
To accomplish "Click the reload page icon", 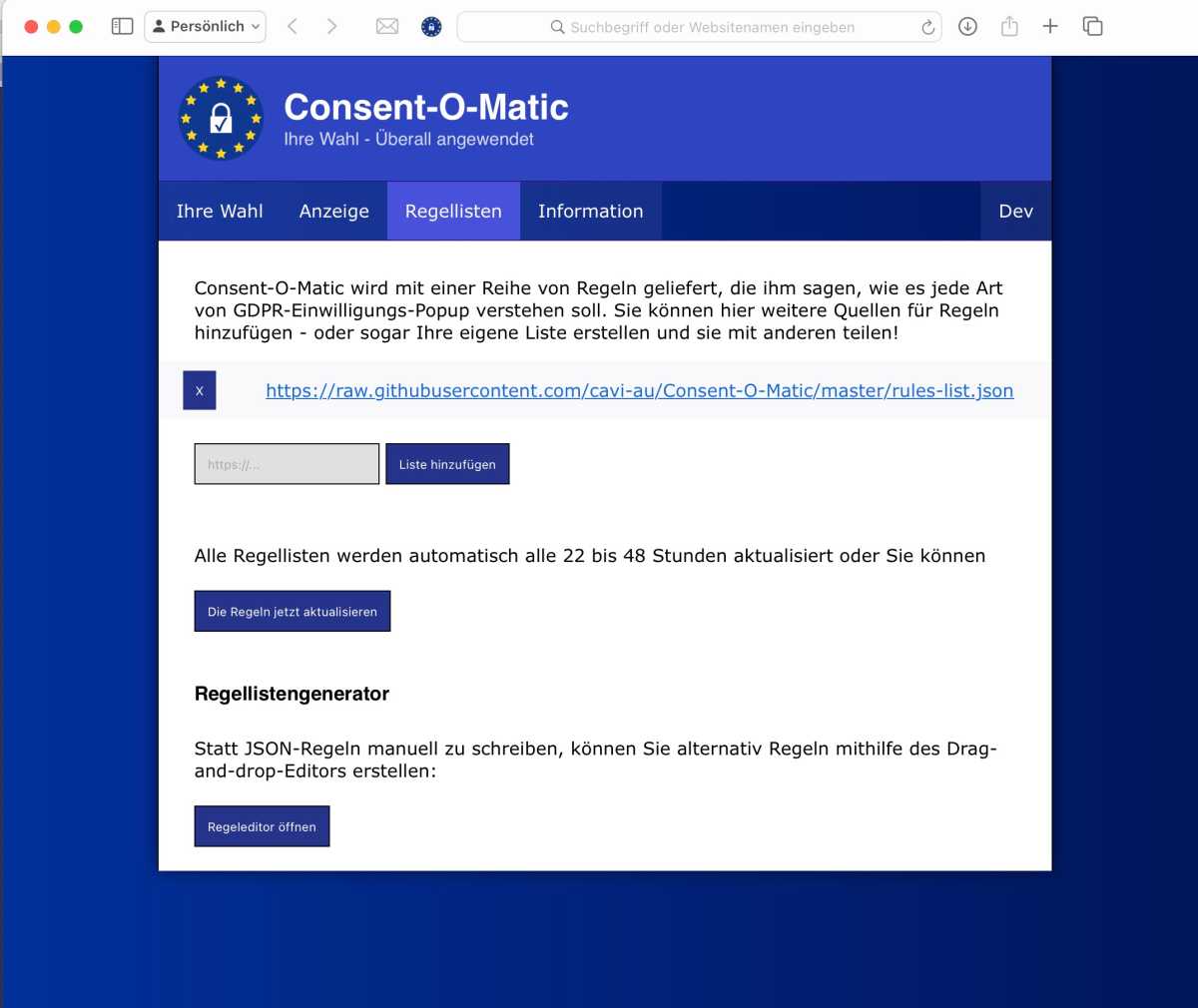I will click(x=927, y=28).
